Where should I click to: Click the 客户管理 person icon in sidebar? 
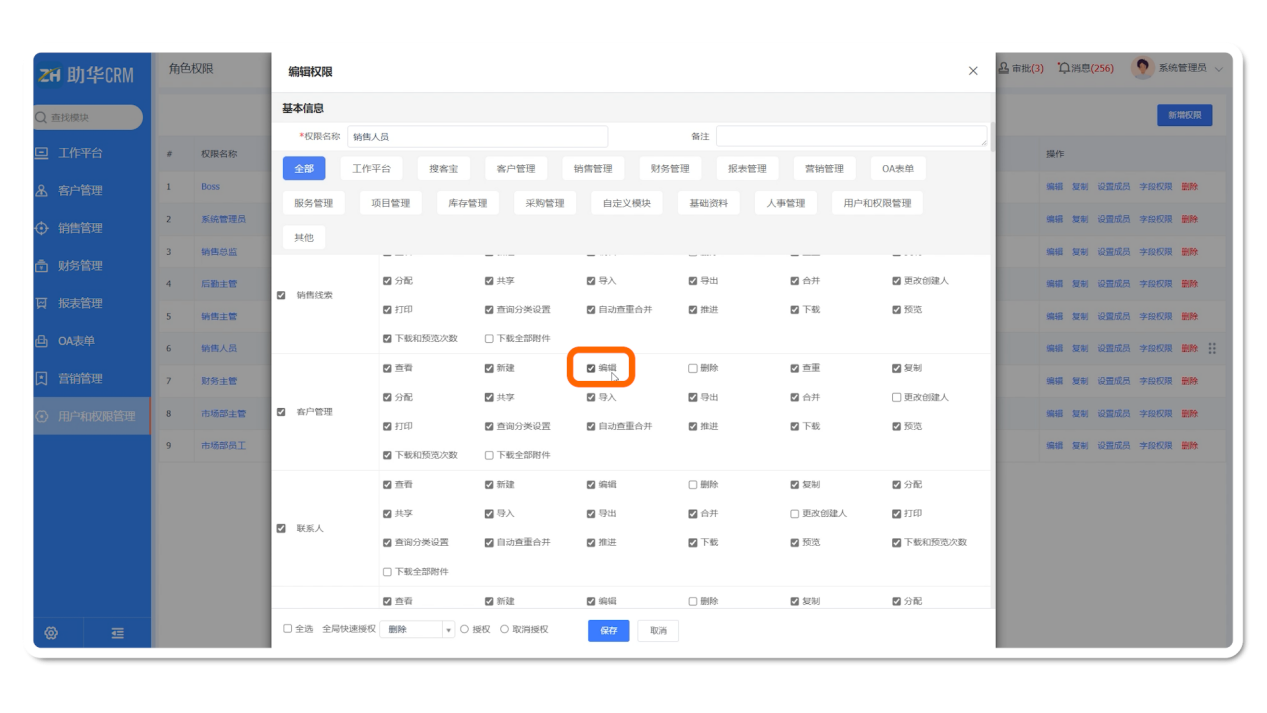(x=42, y=191)
